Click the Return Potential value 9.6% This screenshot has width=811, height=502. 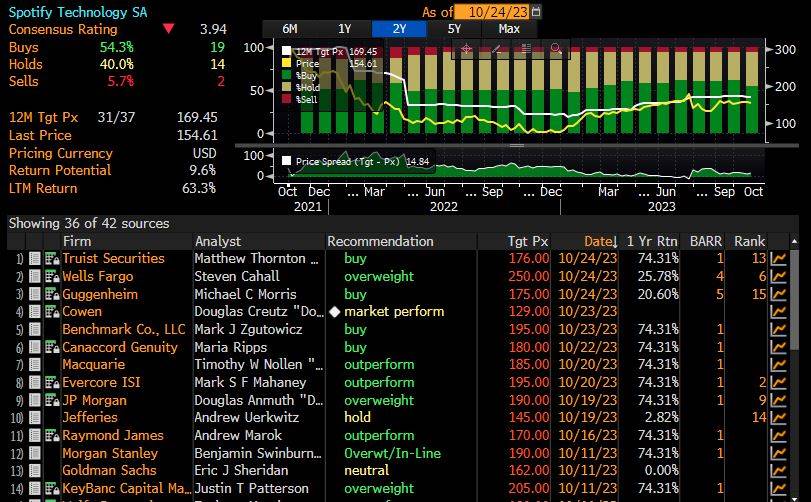point(202,170)
